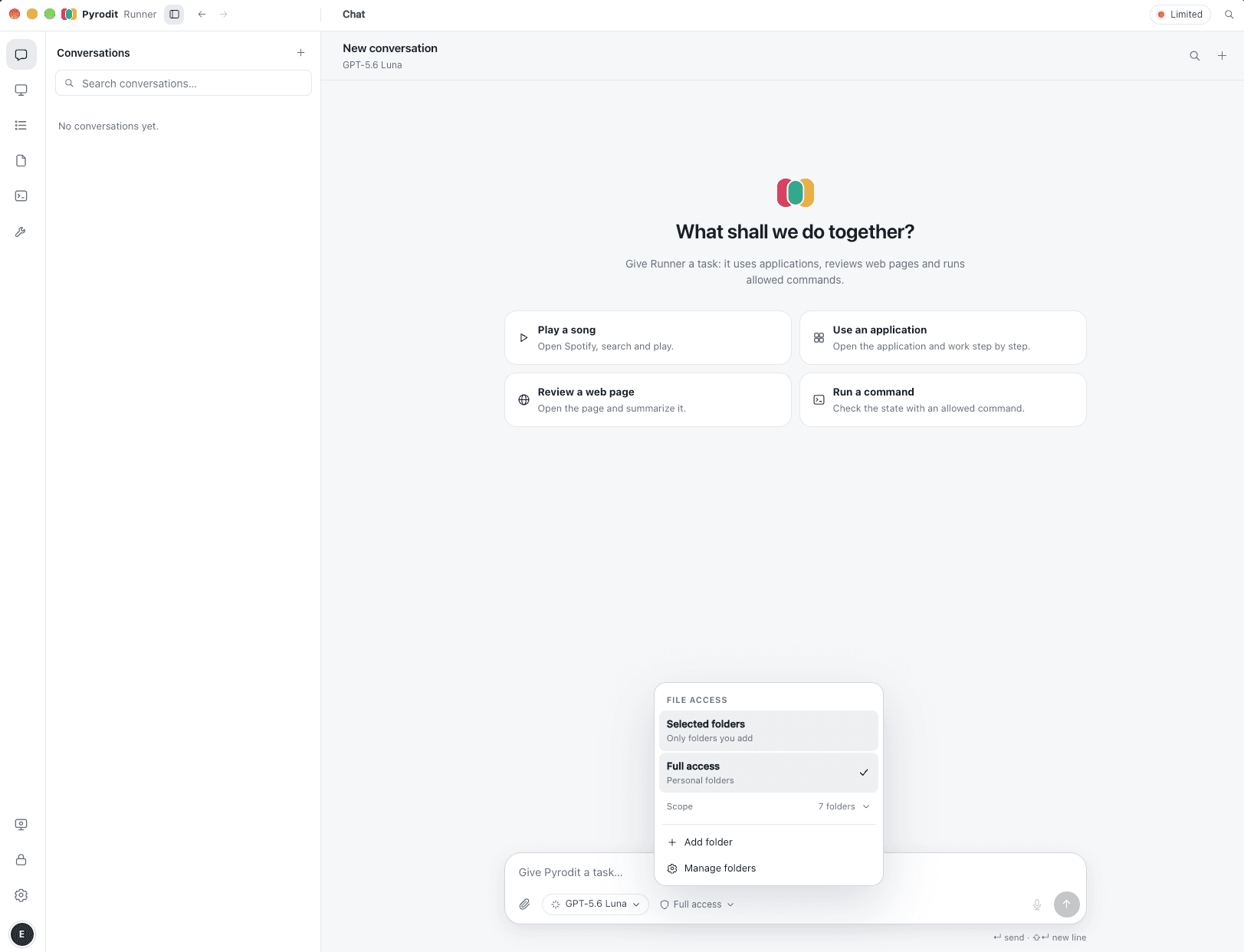This screenshot has width=1244, height=952.
Task: Start a new chat from conversation header plus
Action: pyautogui.click(x=1222, y=55)
